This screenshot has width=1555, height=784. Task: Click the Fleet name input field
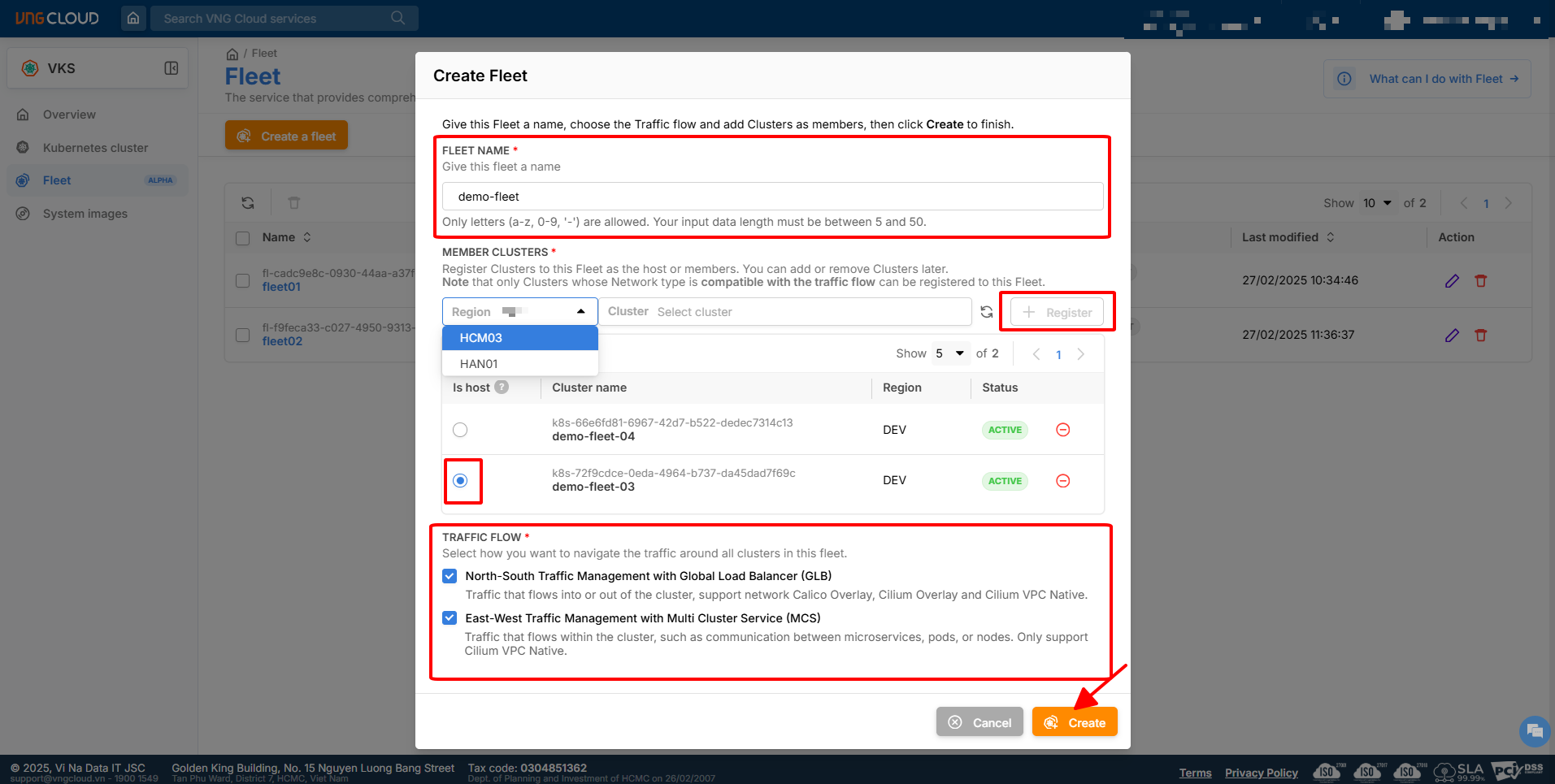(772, 197)
